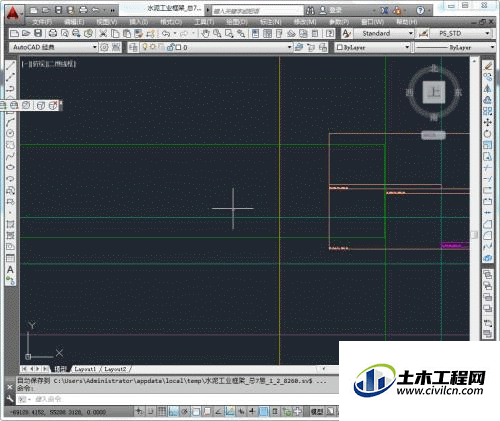Viewport: 500px width, 421px height.
Task: Open the 文件(F) menu
Action: coord(42,22)
